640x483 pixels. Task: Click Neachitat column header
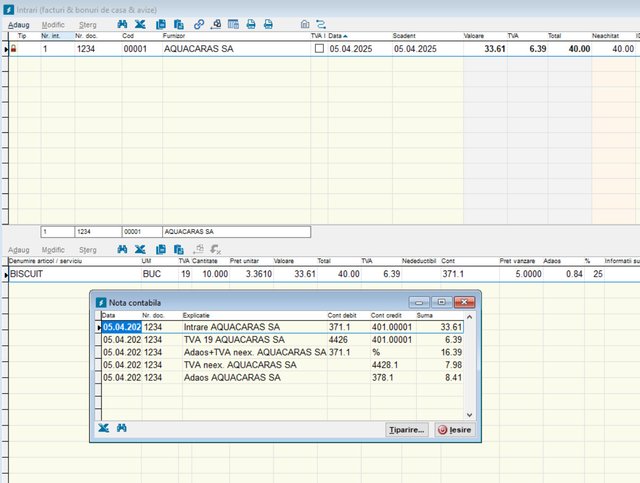[x=606, y=36]
